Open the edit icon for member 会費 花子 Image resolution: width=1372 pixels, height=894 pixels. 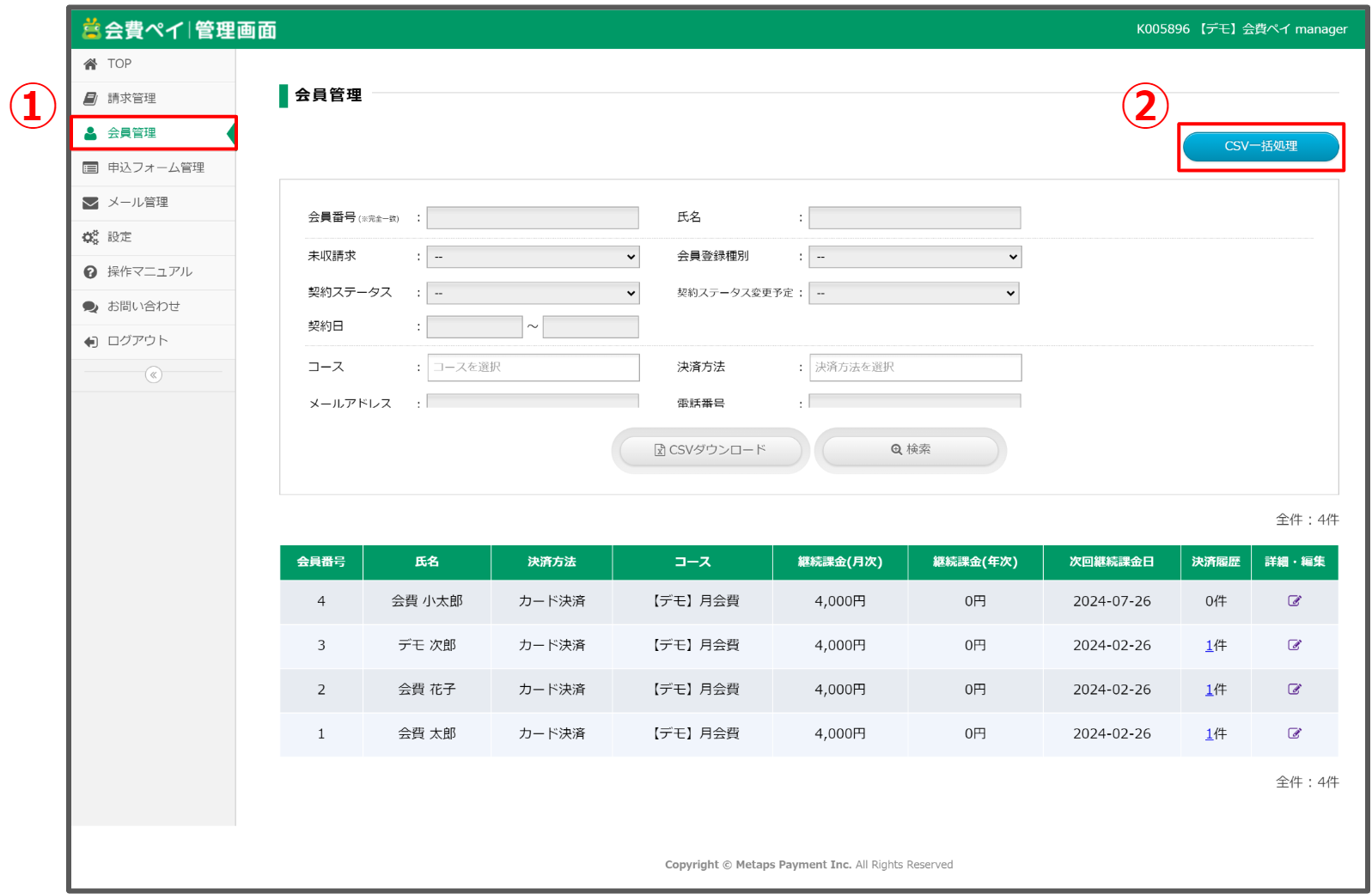pyautogui.click(x=1294, y=690)
